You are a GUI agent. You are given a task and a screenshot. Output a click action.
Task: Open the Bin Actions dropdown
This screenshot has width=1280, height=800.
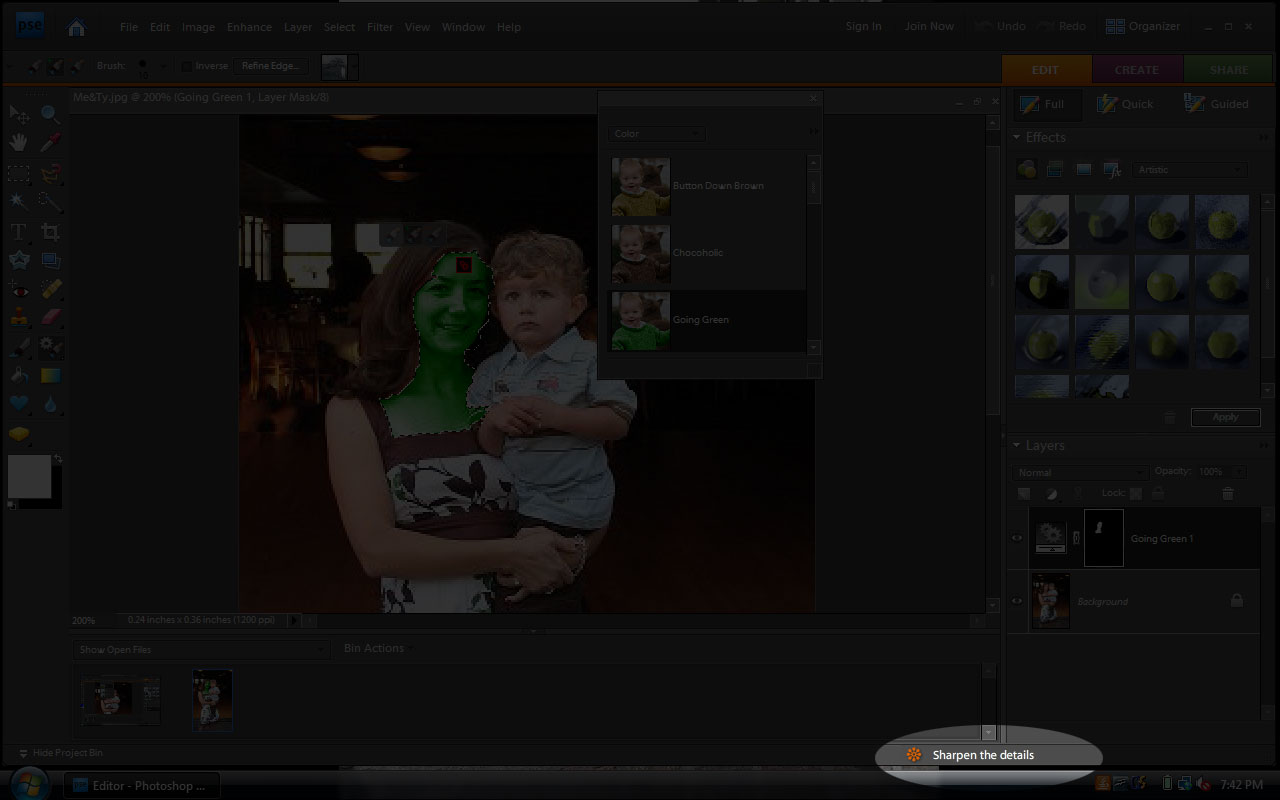click(377, 648)
